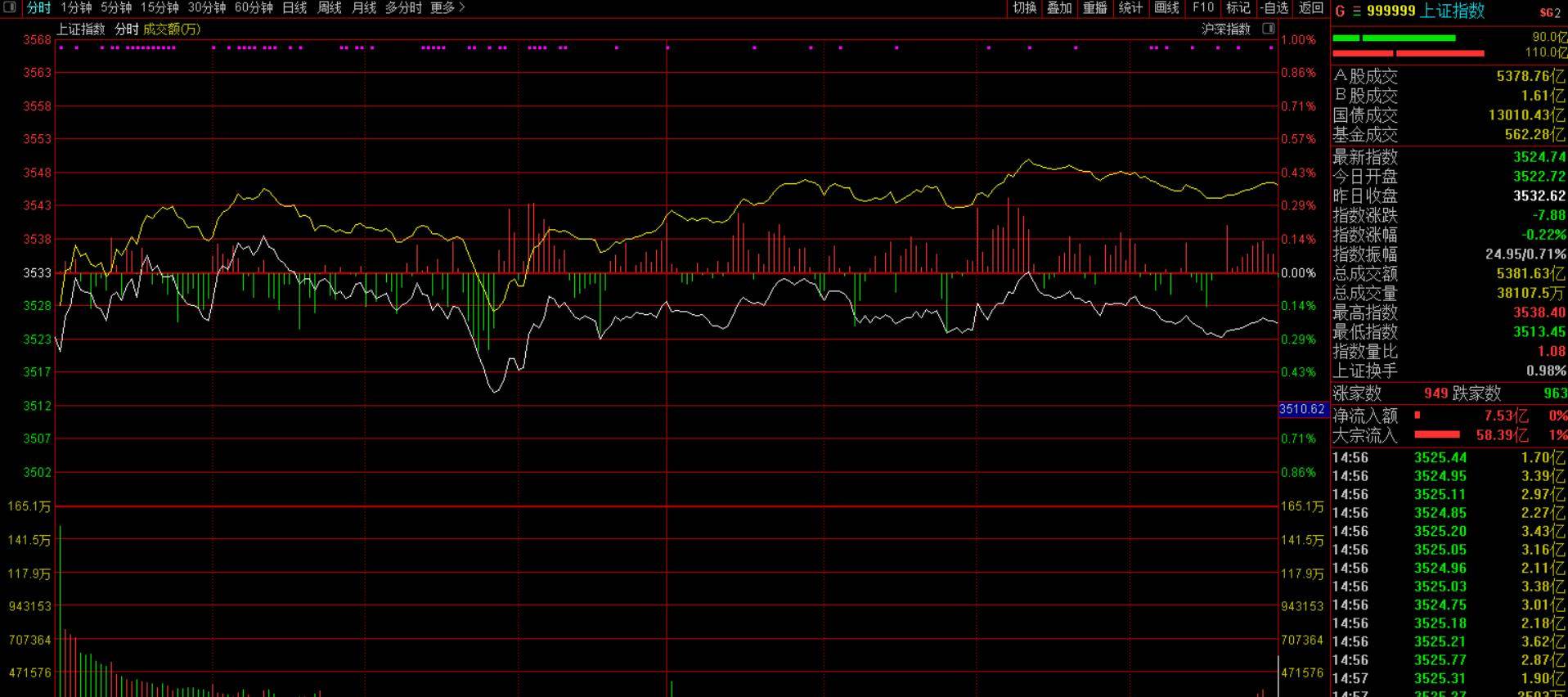Switch to the 日线 daily chart tab
The height and width of the screenshot is (697, 1568).
point(294,7)
